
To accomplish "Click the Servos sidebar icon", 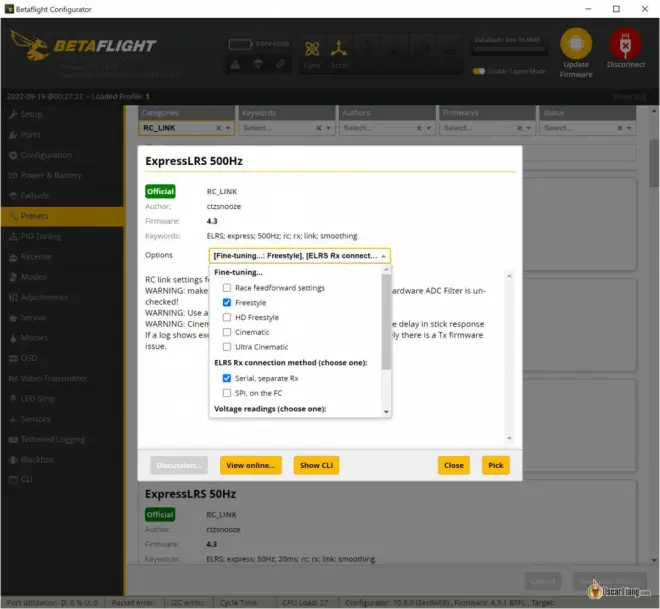I will (13, 317).
